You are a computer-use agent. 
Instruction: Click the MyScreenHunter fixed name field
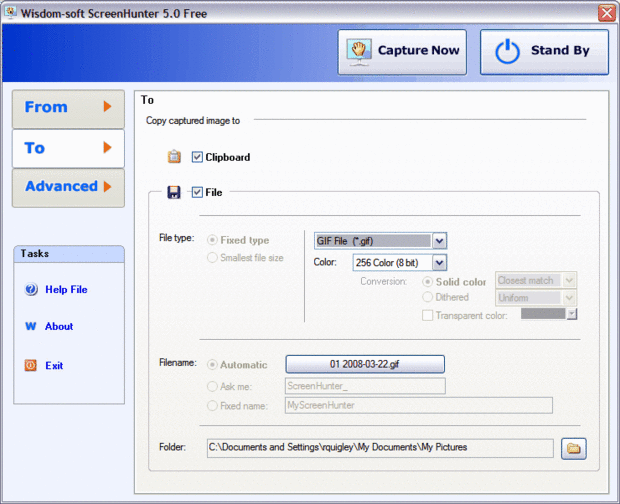(x=419, y=405)
